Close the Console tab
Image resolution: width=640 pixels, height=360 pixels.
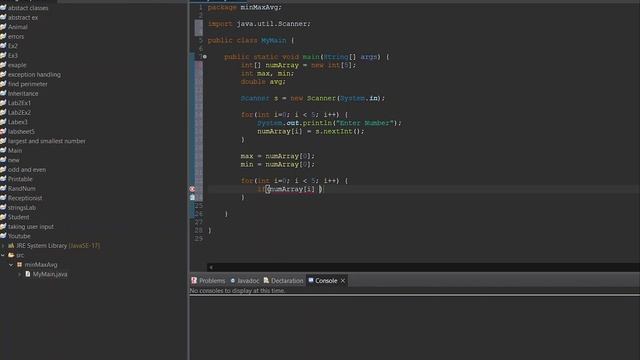pyautogui.click(x=343, y=281)
